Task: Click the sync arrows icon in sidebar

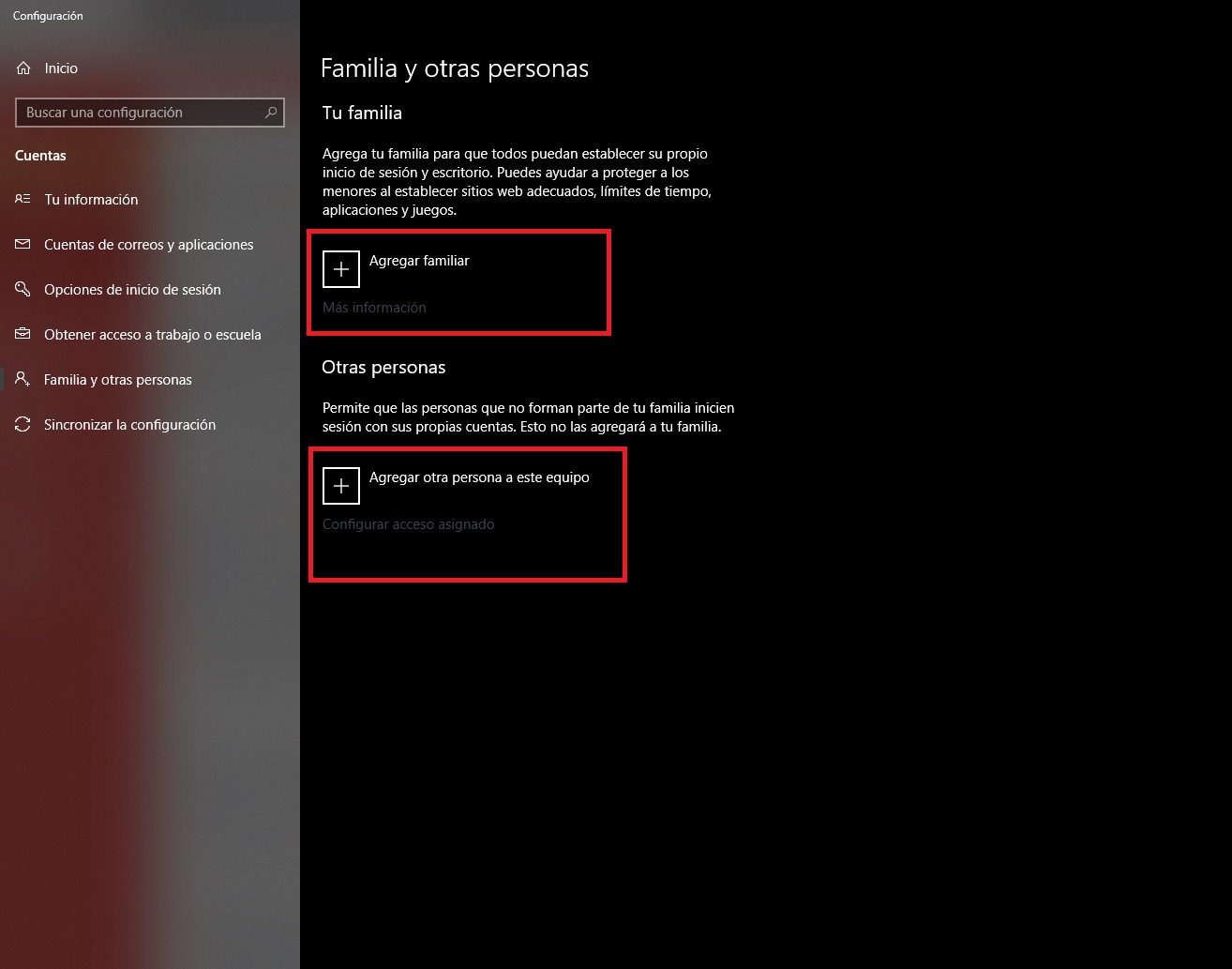Action: (x=23, y=425)
